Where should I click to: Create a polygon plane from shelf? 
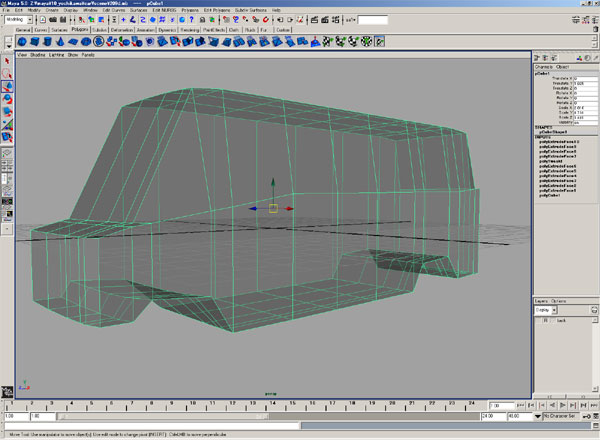73,41
